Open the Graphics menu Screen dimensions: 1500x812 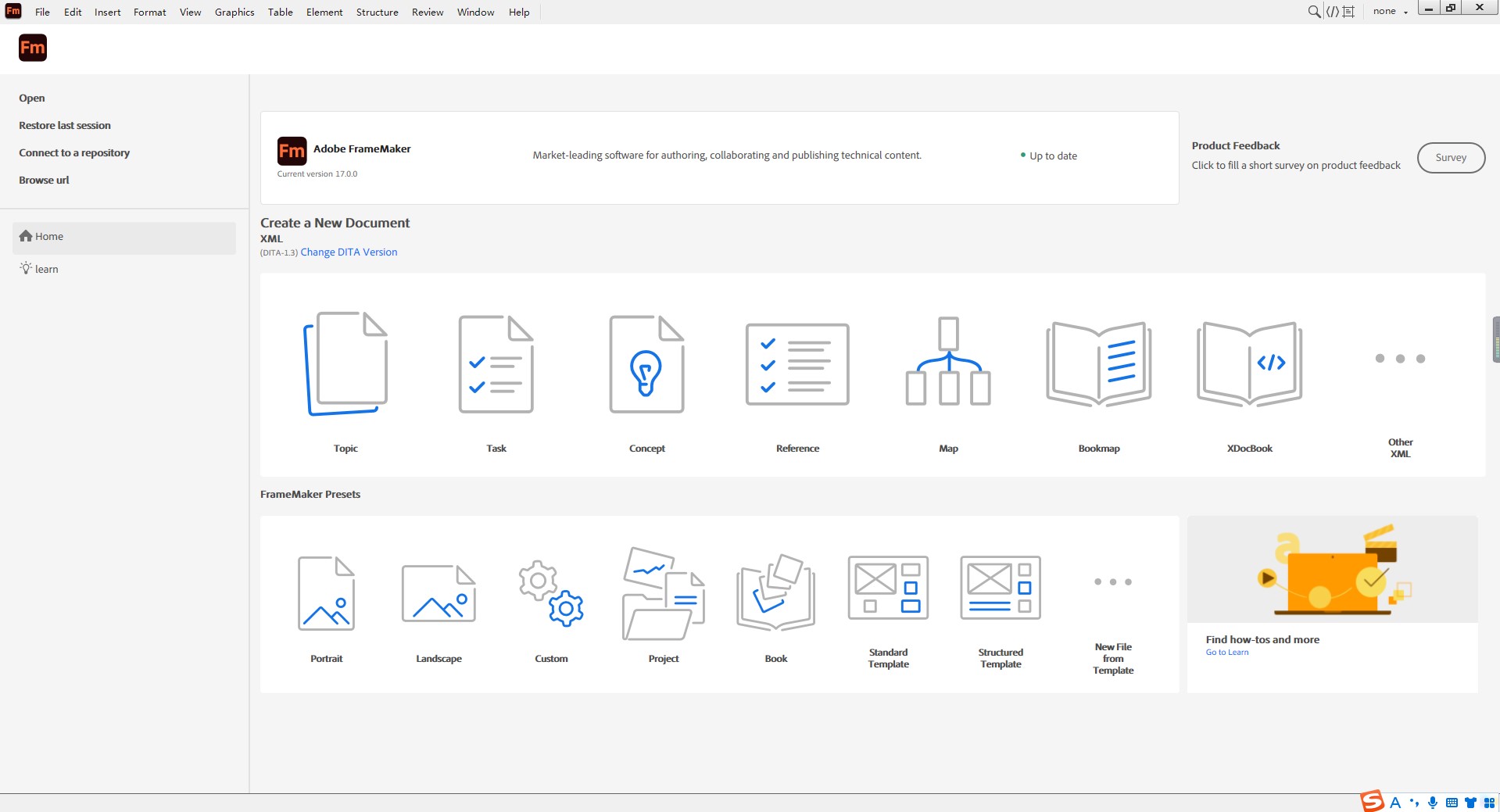pos(234,12)
